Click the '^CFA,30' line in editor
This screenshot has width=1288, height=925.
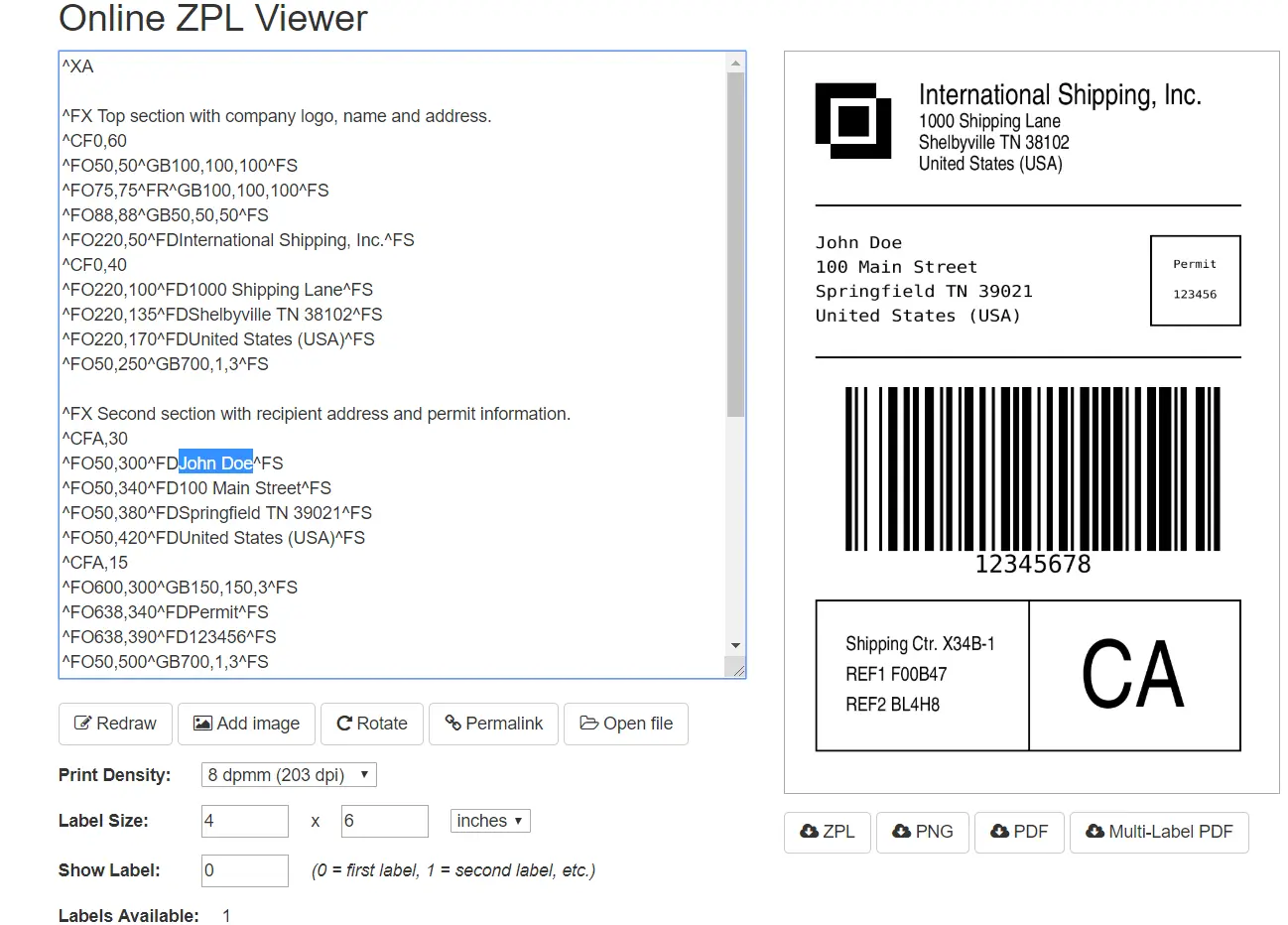click(x=94, y=439)
